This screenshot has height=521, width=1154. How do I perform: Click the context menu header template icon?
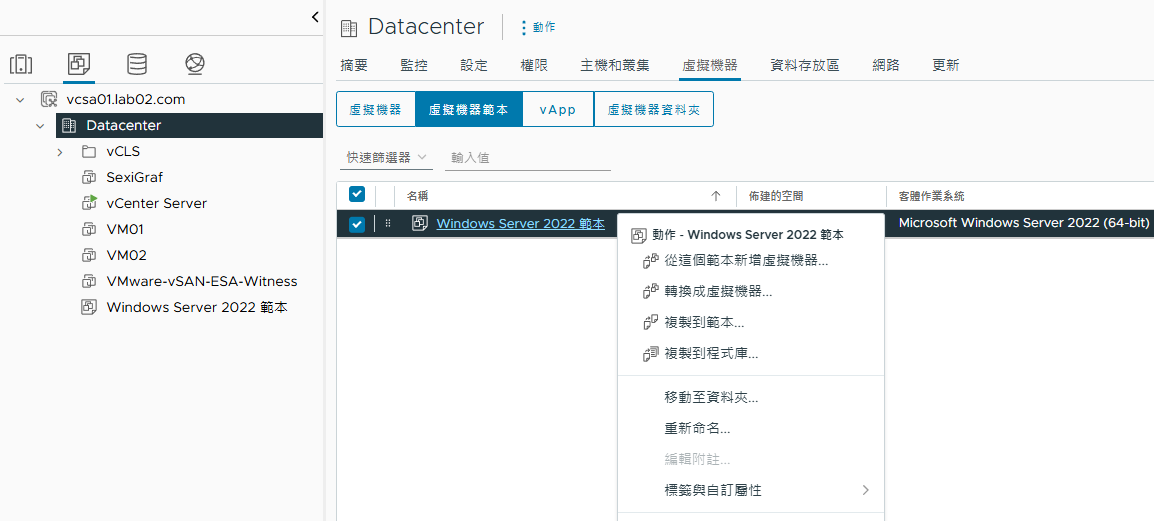(640, 235)
